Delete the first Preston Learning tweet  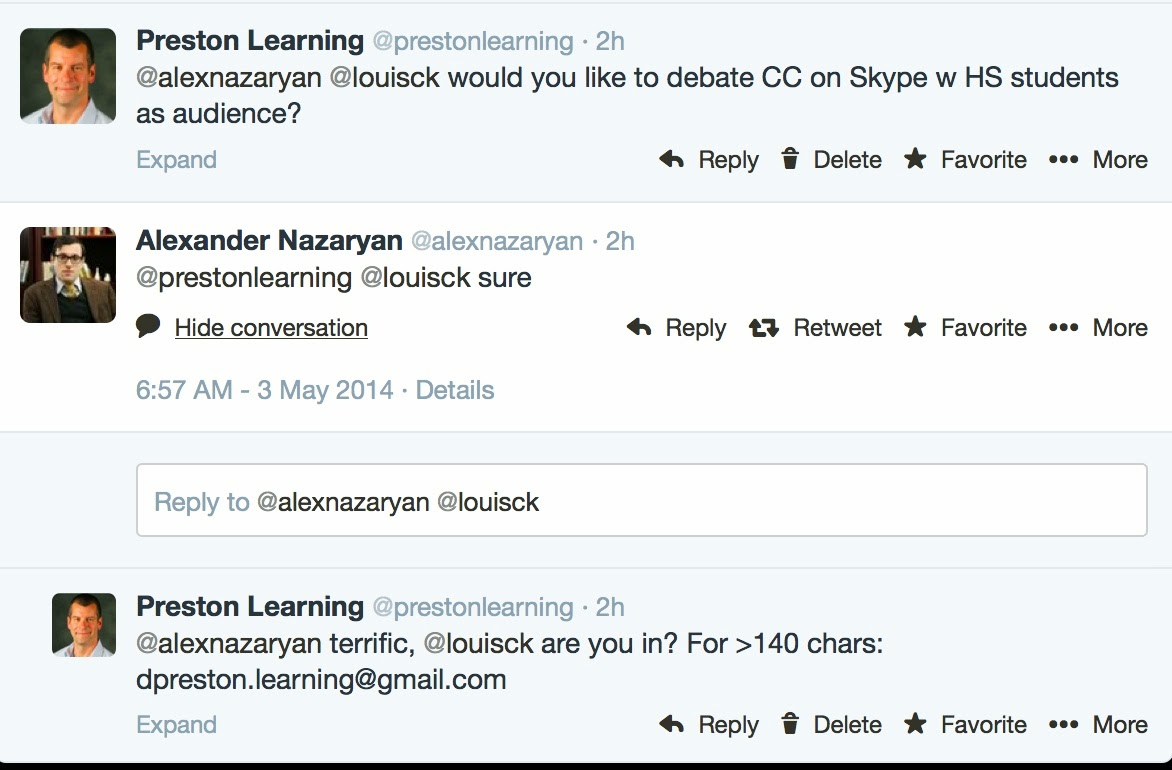coord(831,159)
